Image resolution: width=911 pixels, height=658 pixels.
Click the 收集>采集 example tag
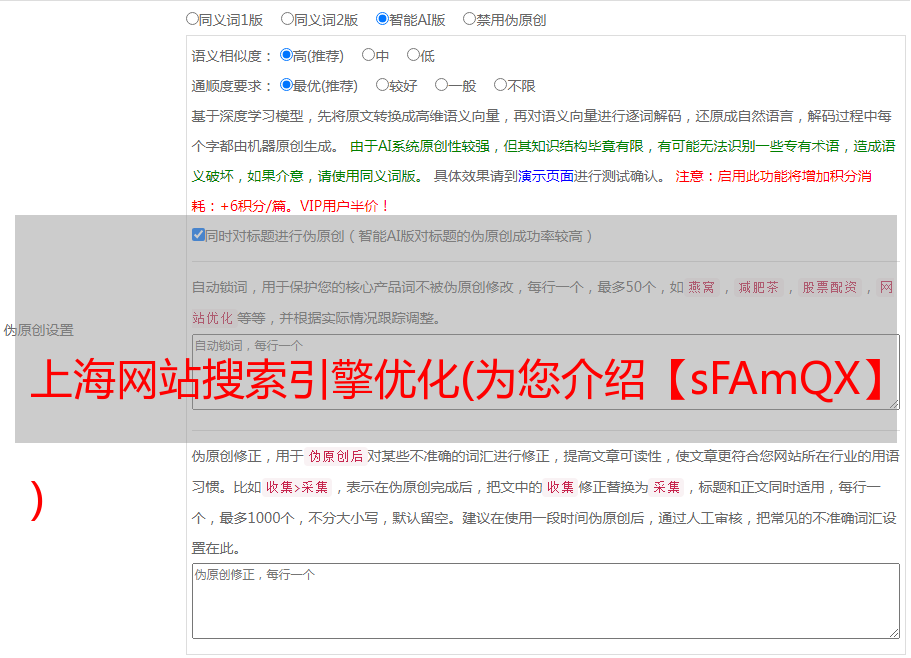pyautogui.click(x=297, y=487)
